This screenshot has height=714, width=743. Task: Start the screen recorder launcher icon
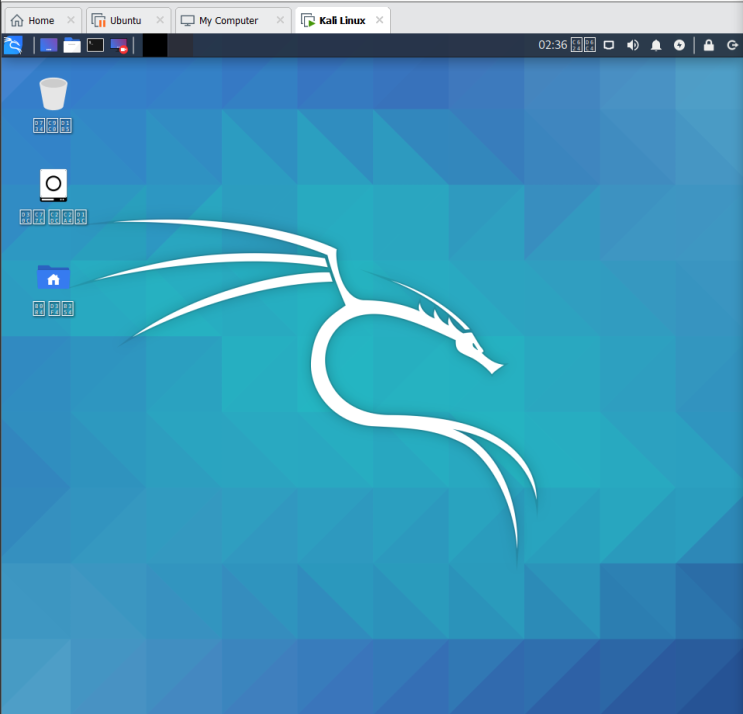119,46
